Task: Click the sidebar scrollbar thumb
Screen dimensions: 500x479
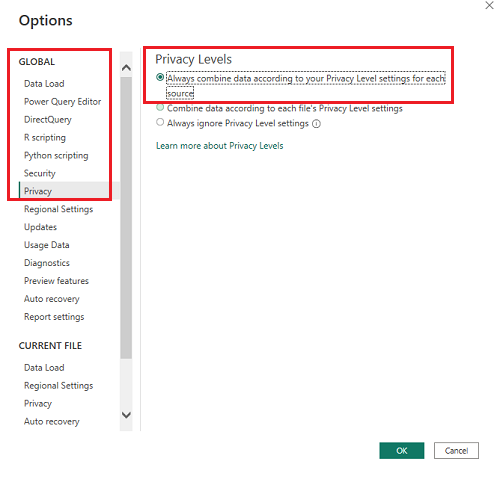Action: tap(126, 218)
